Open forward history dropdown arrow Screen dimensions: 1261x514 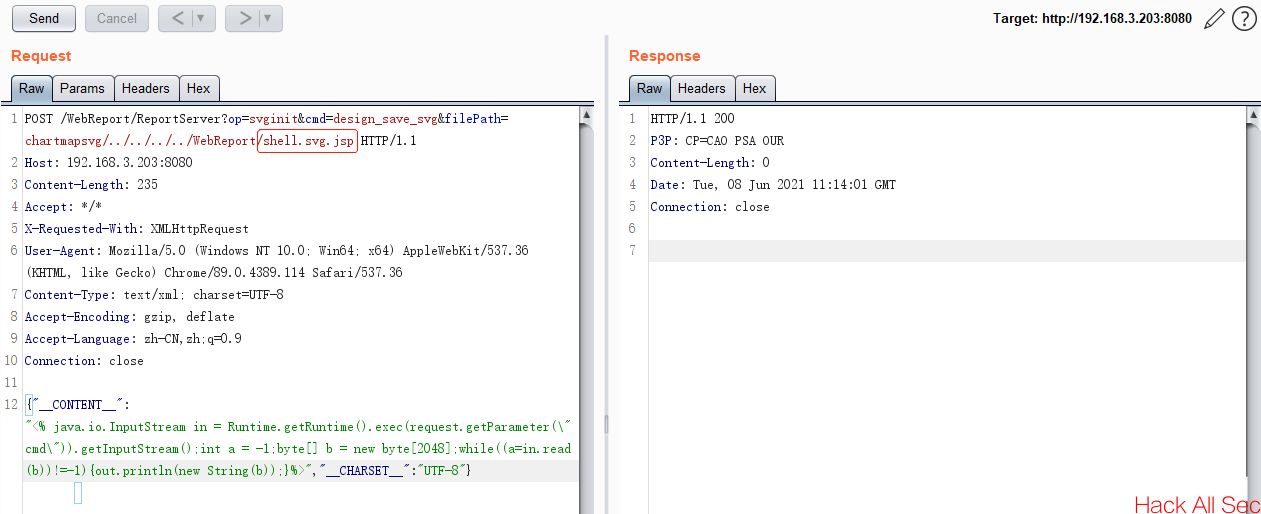coord(270,18)
